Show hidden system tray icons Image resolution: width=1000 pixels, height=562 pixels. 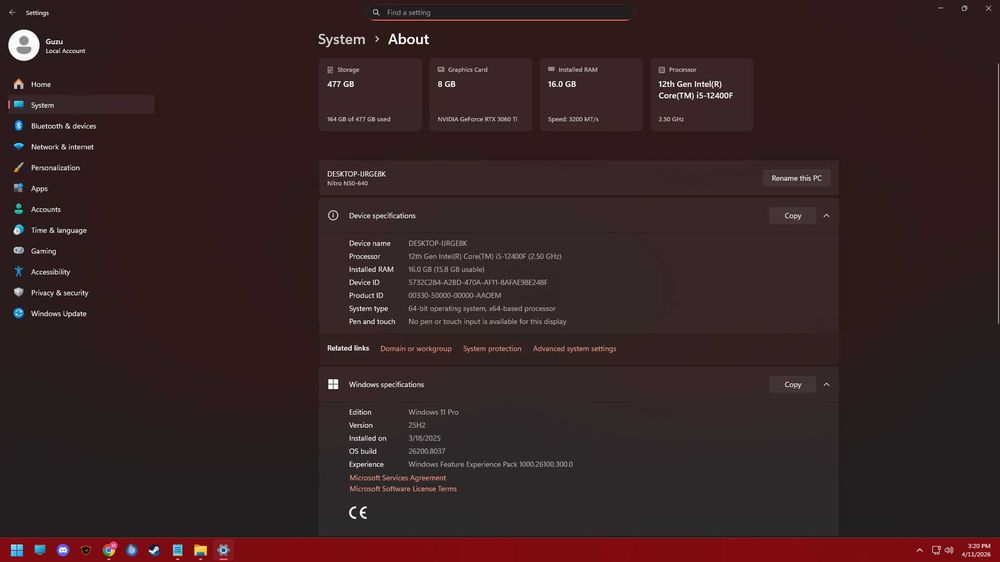coord(920,550)
